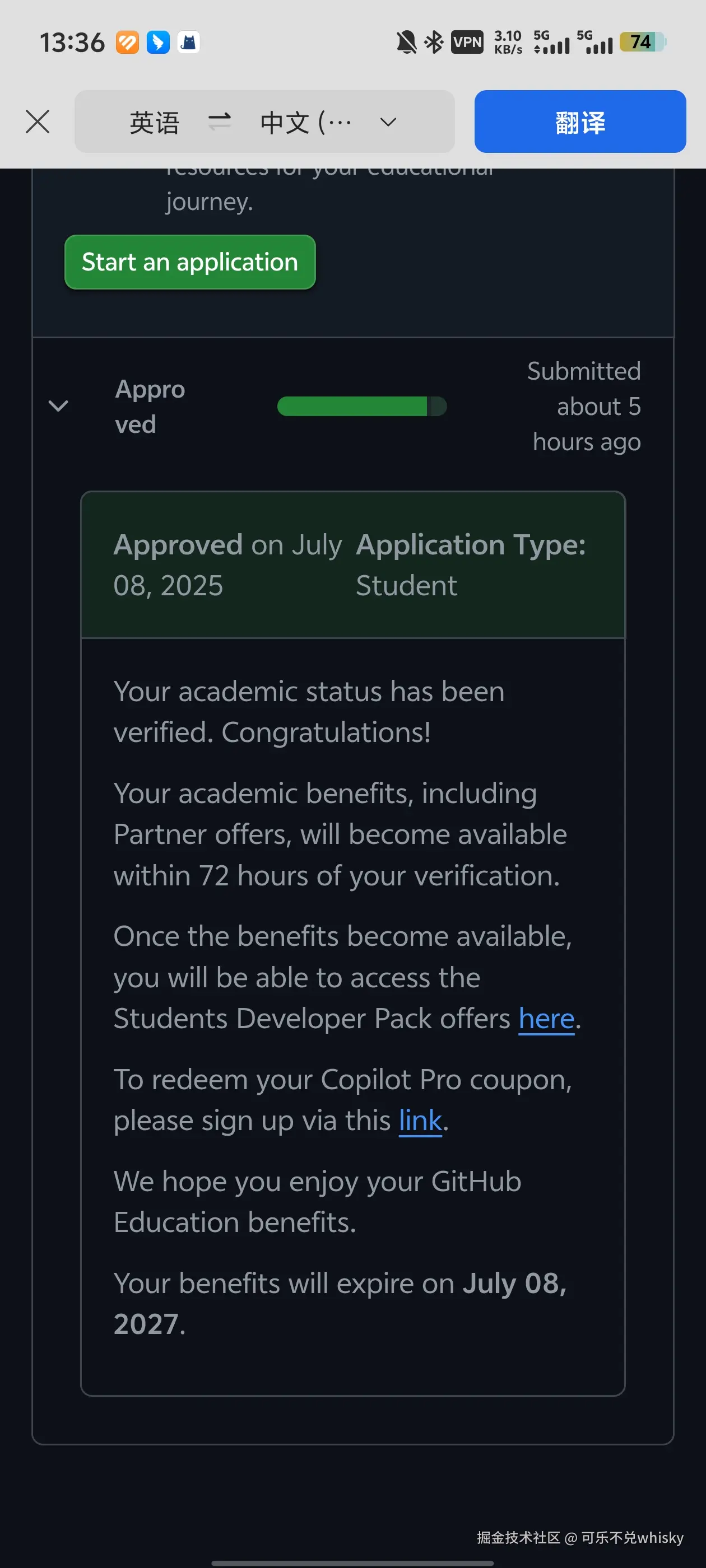Follow the Copilot Pro coupon "link"
706x1568 pixels.
pos(420,1121)
